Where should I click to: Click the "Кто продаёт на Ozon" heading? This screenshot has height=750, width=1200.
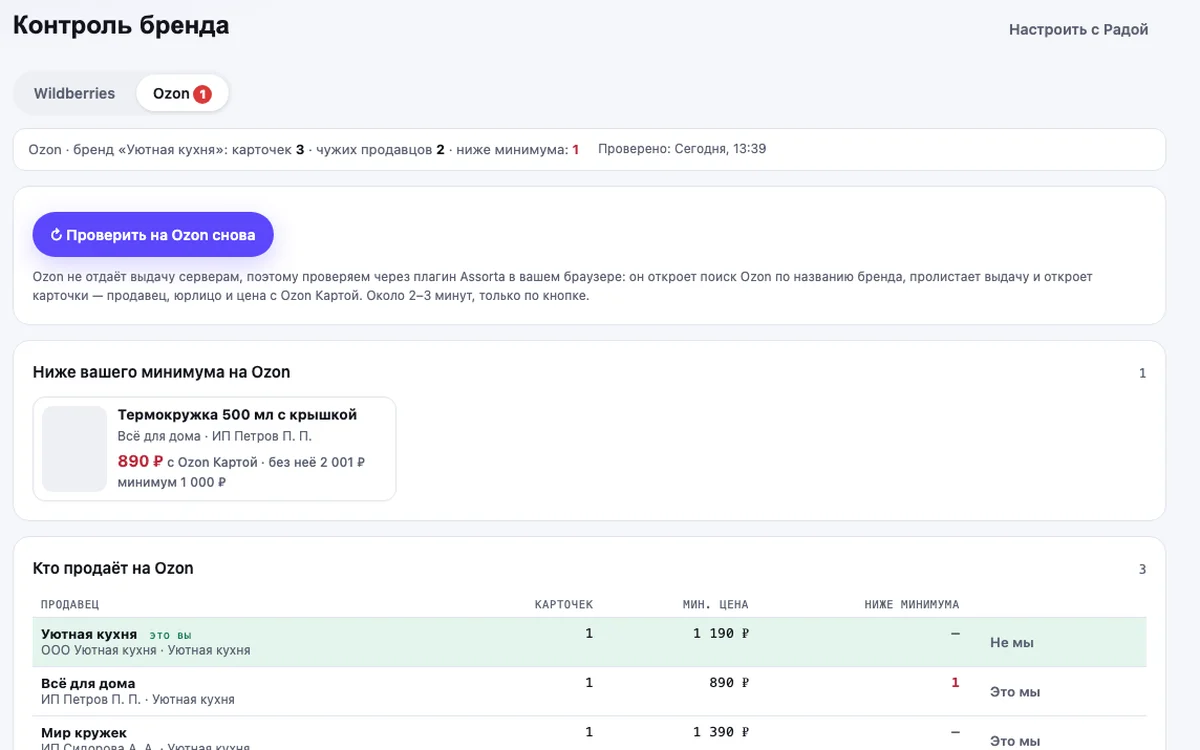click(x=113, y=568)
